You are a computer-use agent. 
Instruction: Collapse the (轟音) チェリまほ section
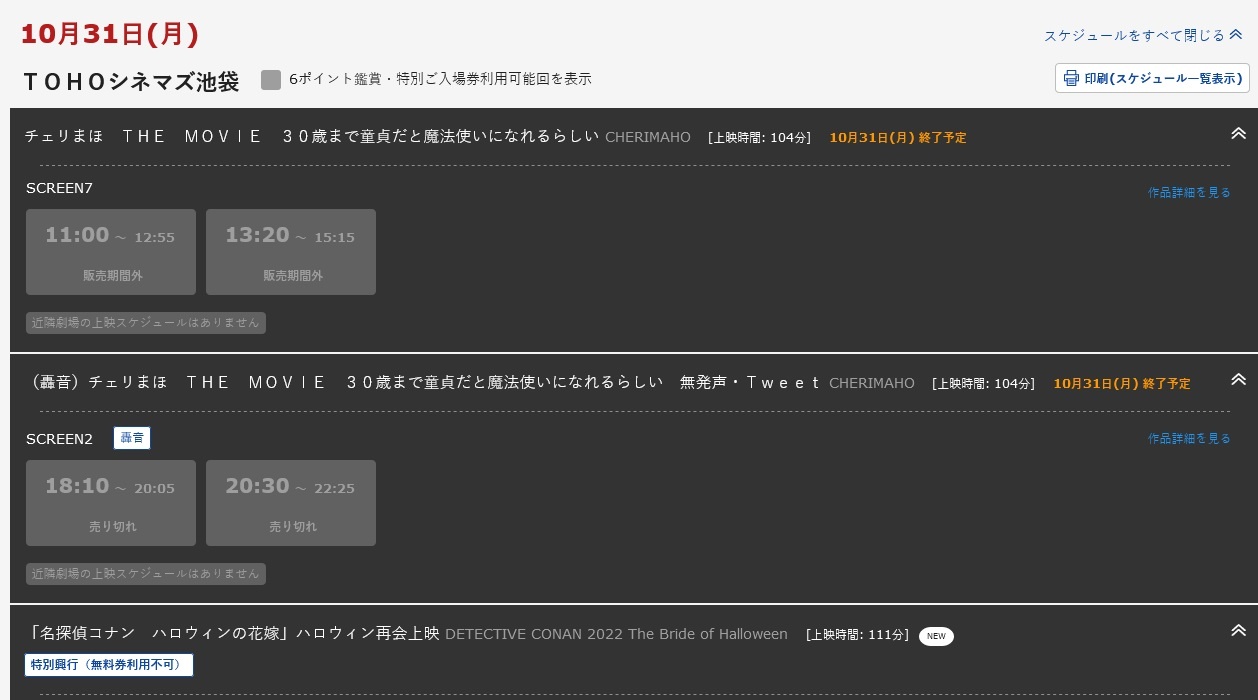coord(1238,380)
